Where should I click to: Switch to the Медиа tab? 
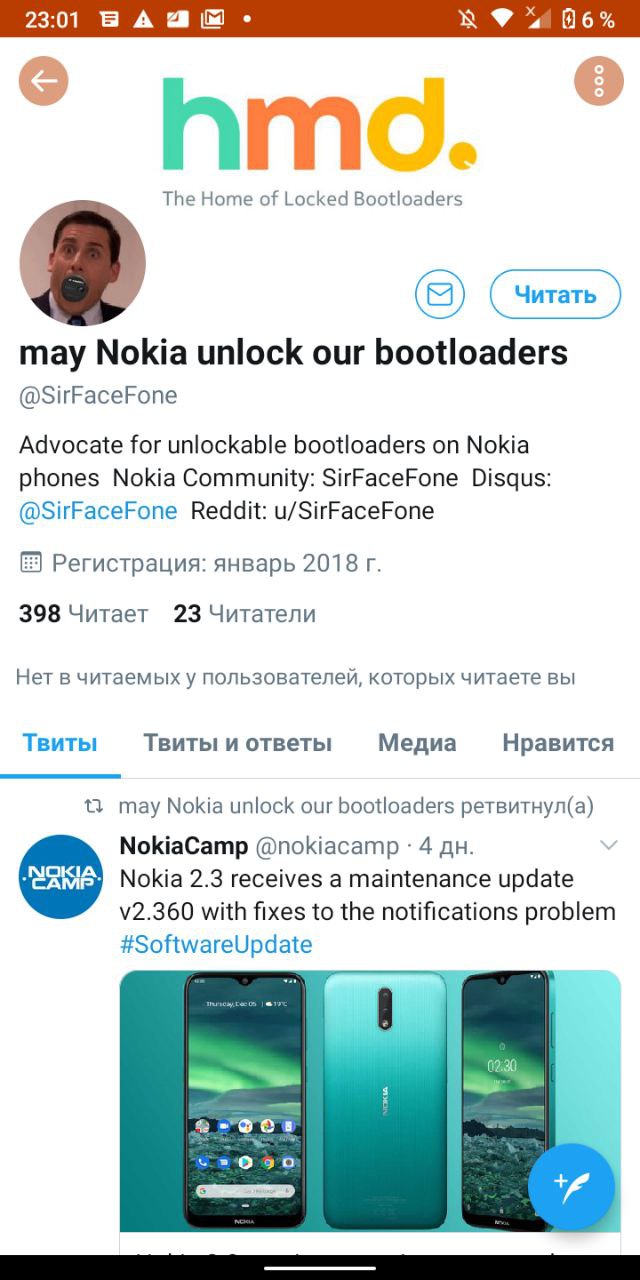click(x=417, y=743)
